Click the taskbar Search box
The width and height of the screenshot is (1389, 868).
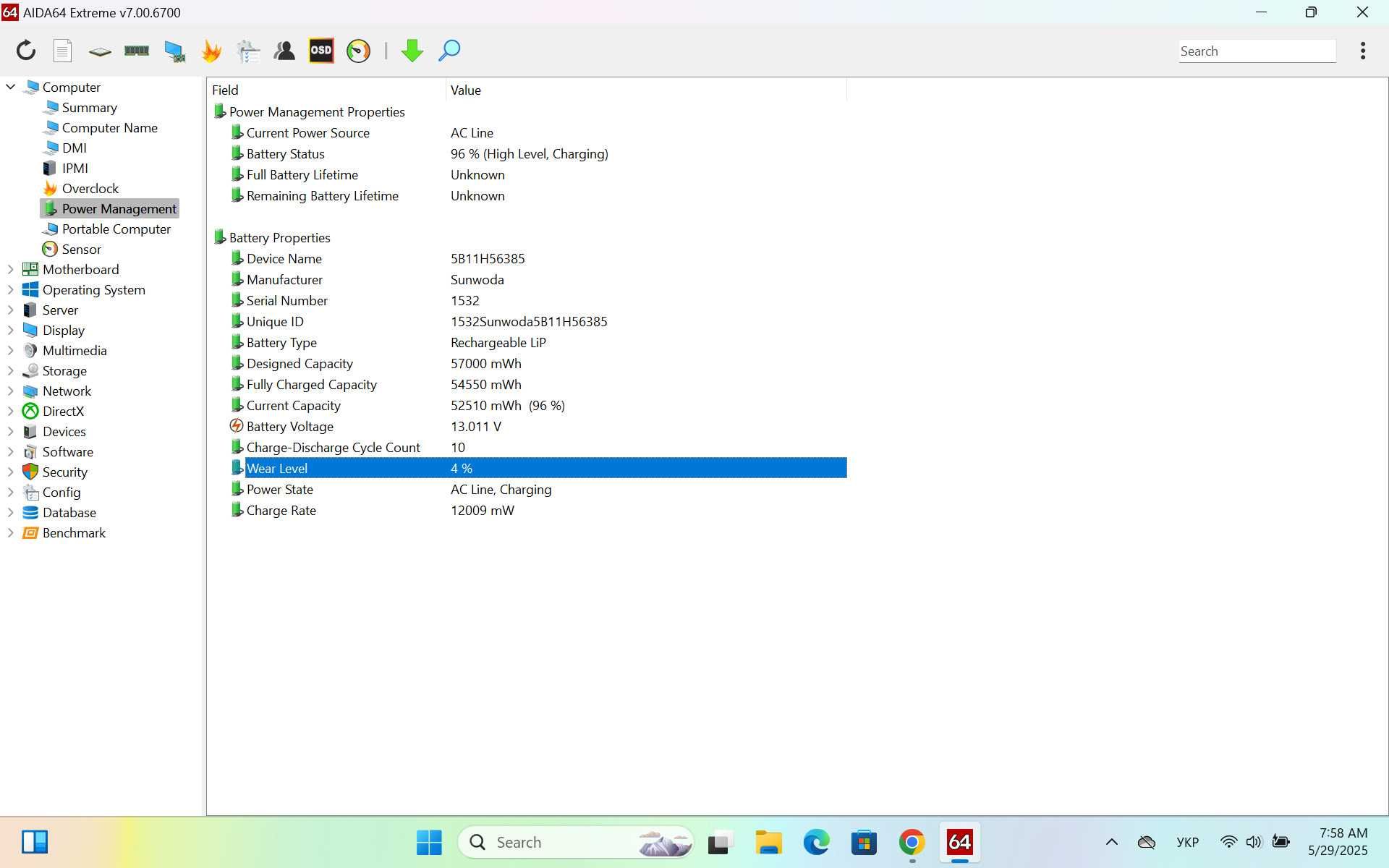click(576, 842)
